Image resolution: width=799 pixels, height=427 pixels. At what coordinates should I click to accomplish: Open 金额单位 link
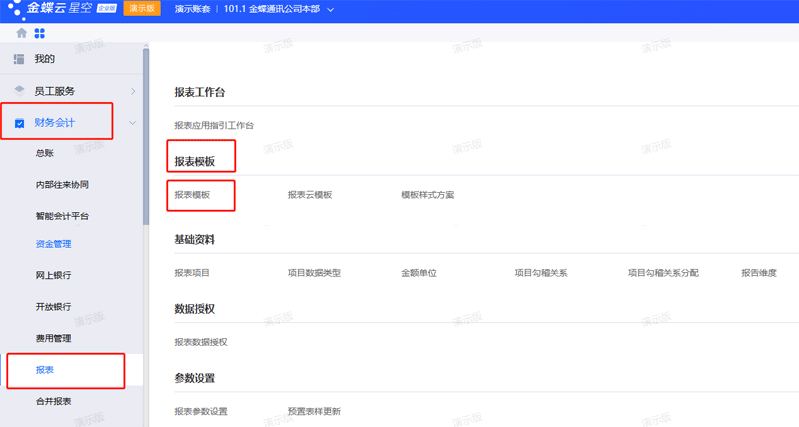click(419, 273)
